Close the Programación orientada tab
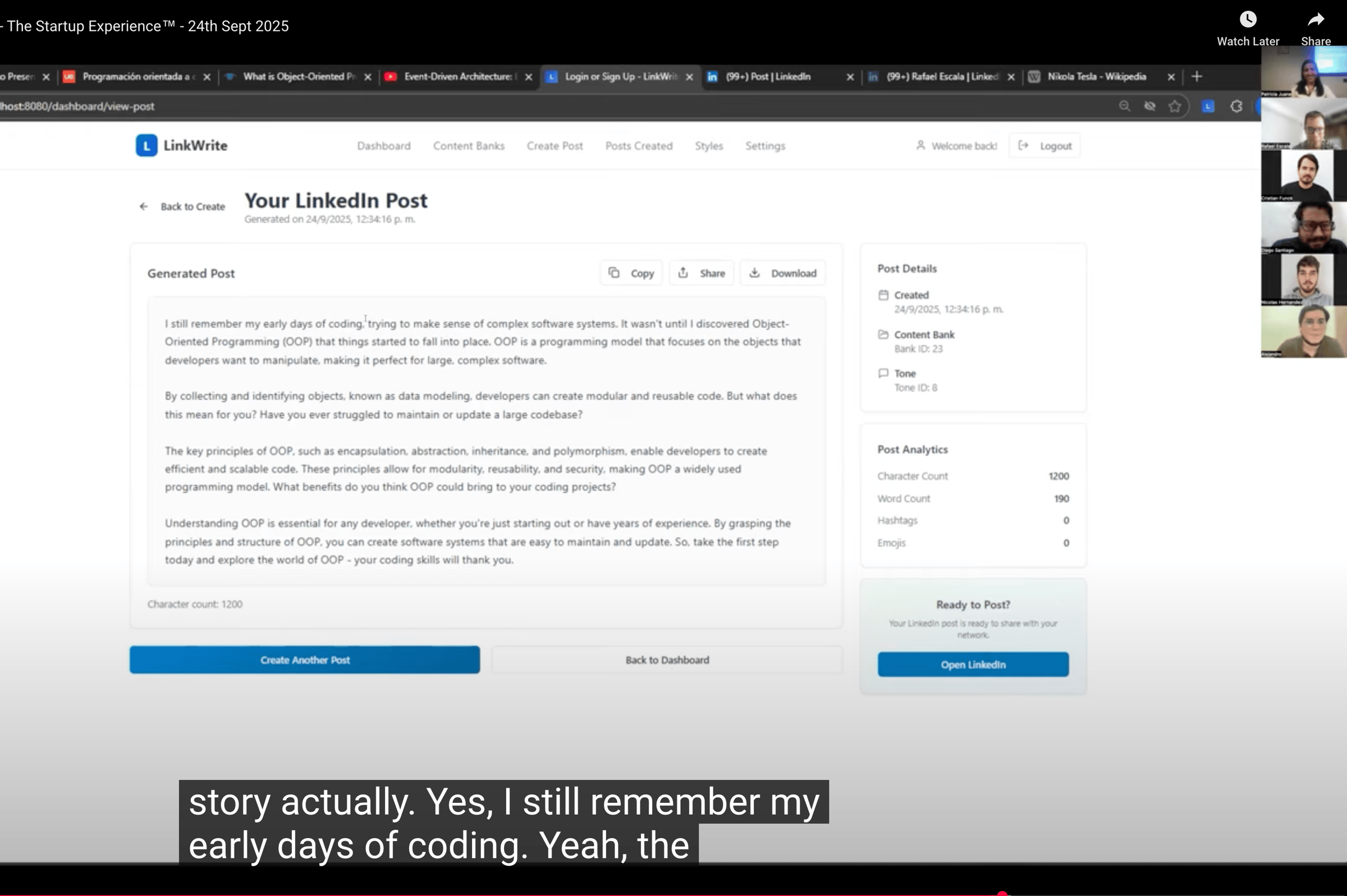This screenshot has height=896, width=1347. pos(207,76)
